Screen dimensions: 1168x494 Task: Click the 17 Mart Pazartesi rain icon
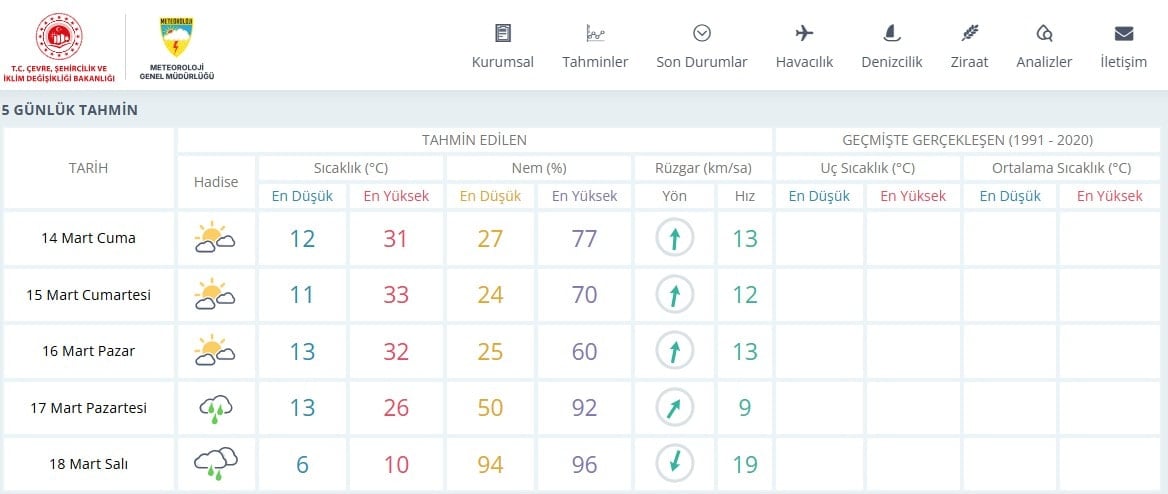point(215,407)
